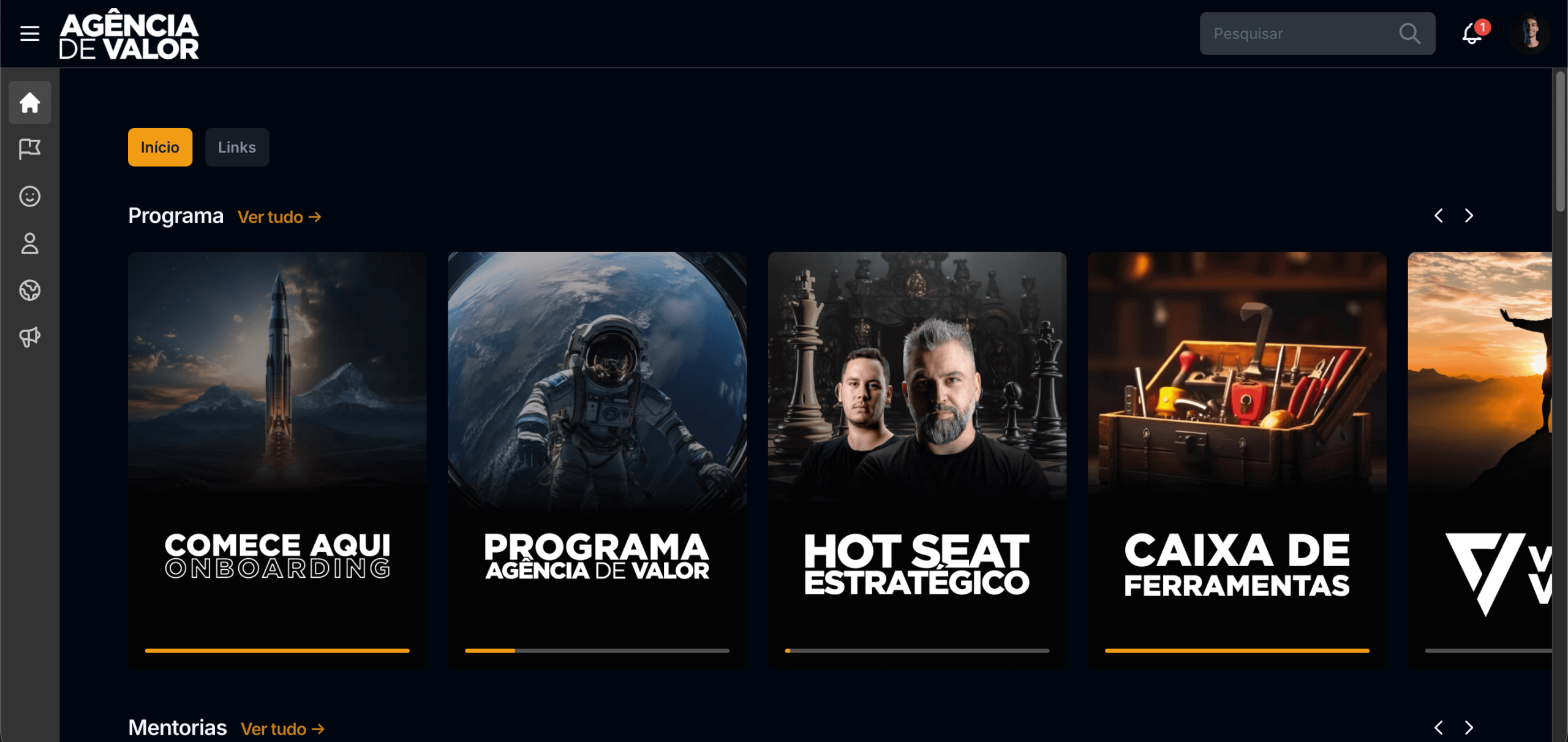Click the search magnifier icon
1568x742 pixels.
click(x=1409, y=34)
